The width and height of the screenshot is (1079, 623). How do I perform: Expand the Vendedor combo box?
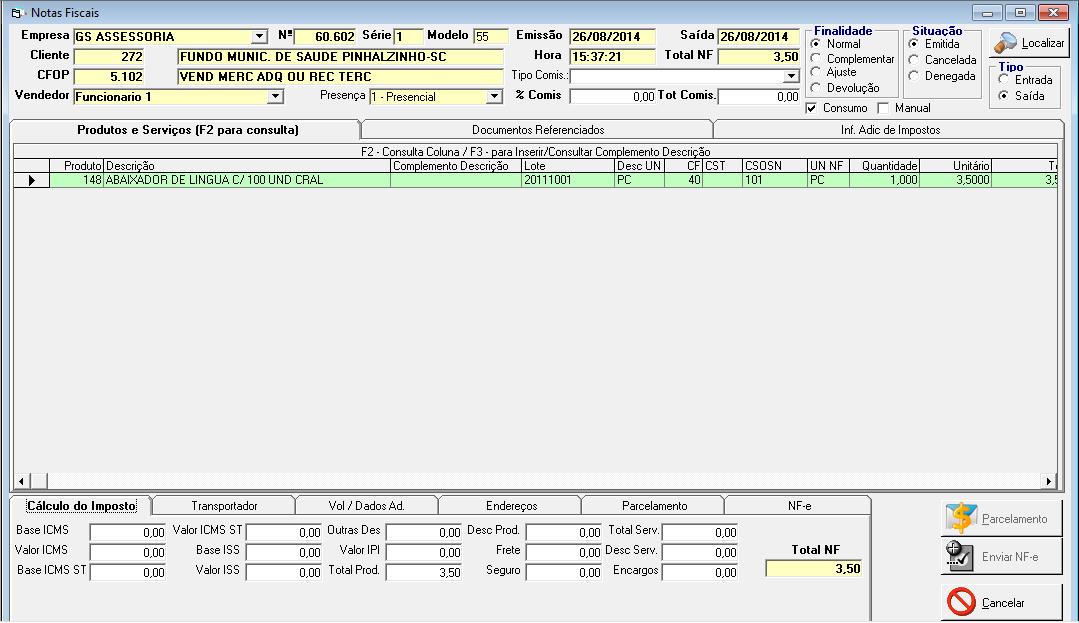(x=276, y=97)
